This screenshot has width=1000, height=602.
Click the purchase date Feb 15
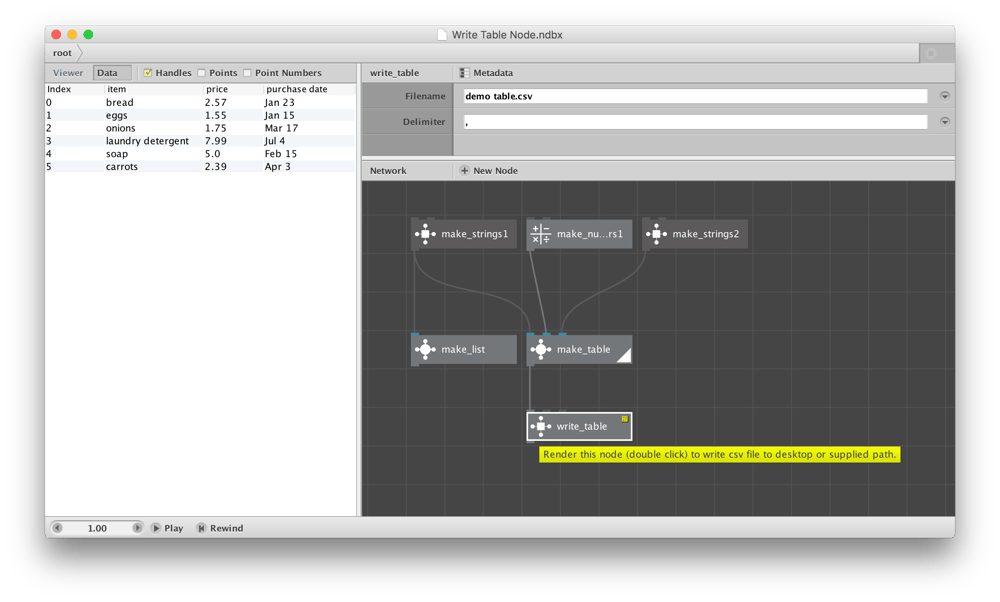click(x=281, y=154)
